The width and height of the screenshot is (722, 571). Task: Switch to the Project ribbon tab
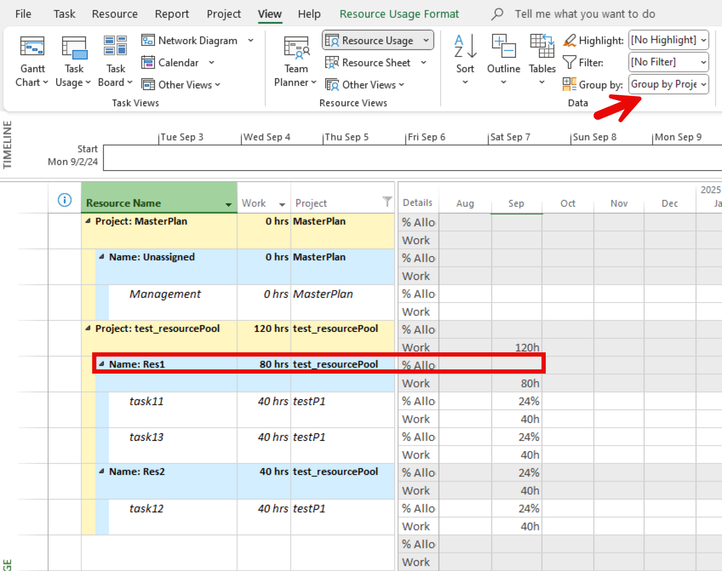(x=224, y=14)
